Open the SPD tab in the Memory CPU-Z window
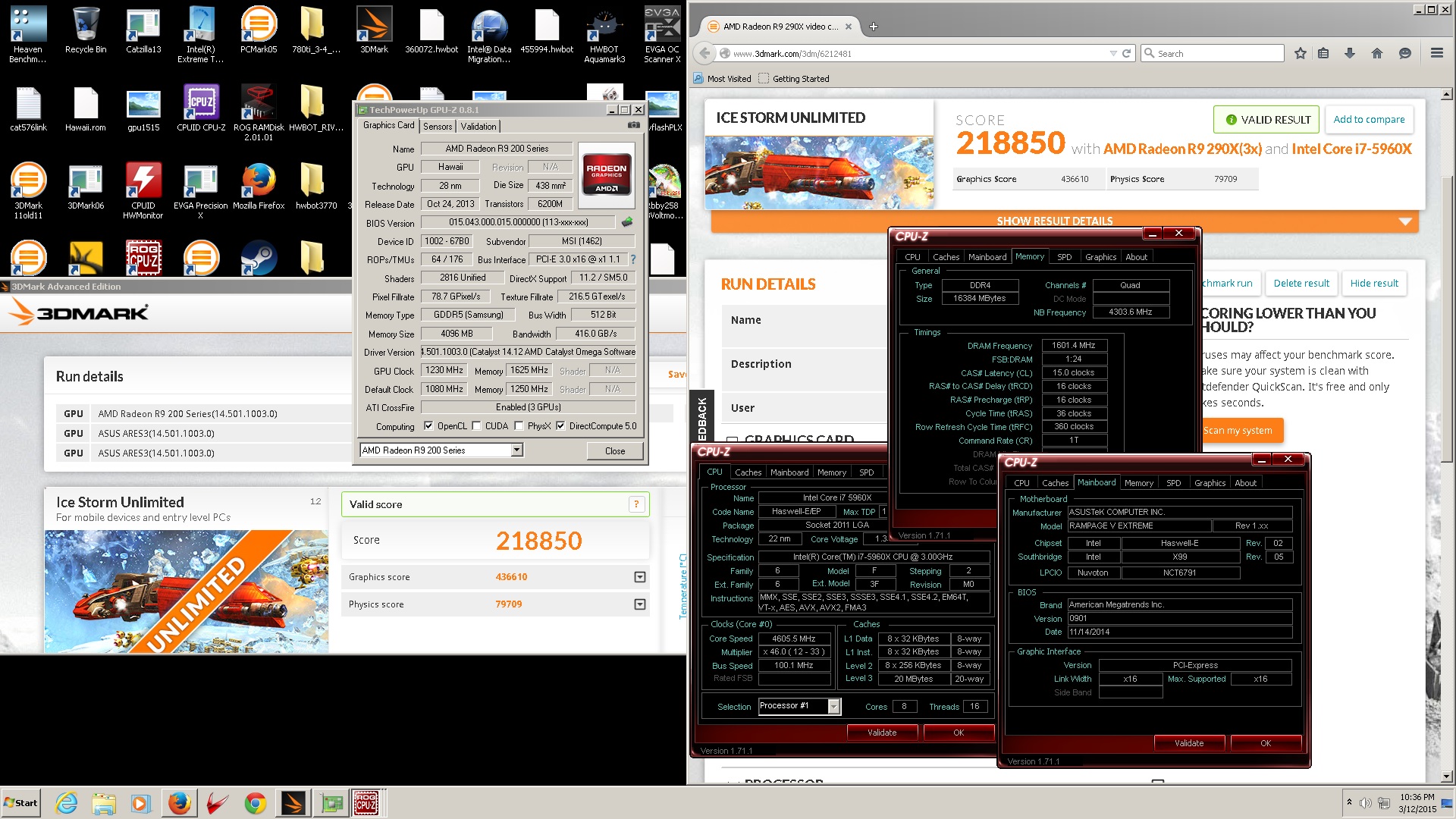 [x=1064, y=257]
